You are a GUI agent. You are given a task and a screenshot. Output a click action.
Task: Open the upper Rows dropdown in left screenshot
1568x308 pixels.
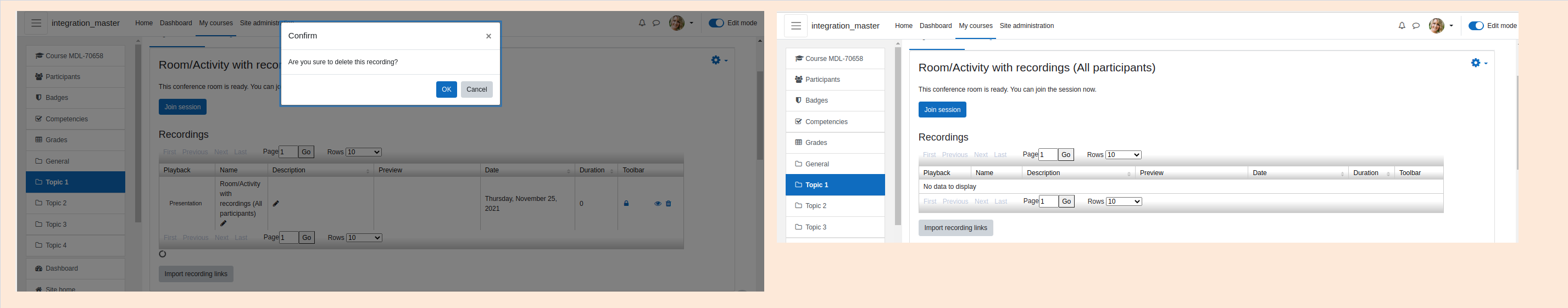(363, 152)
